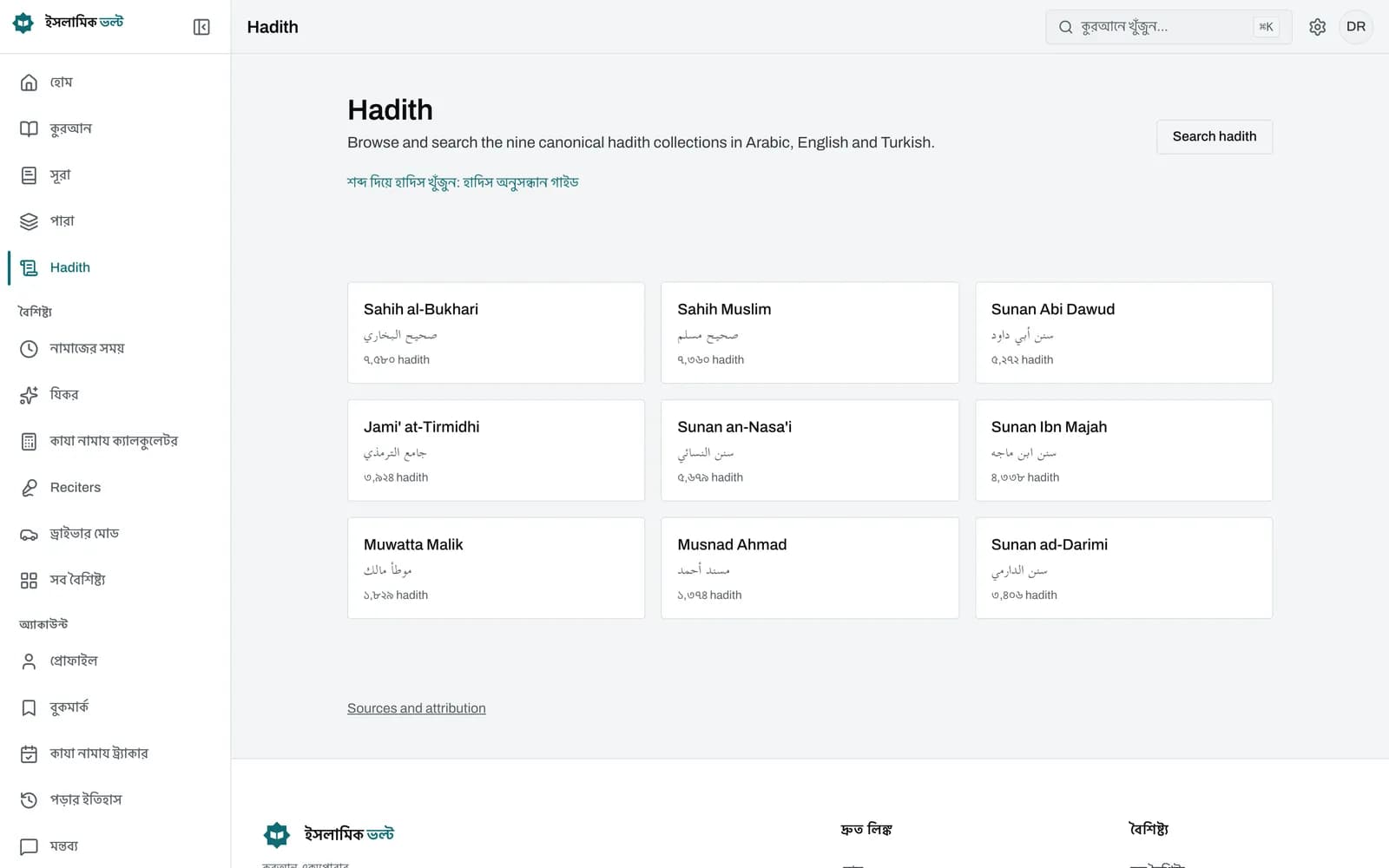Click the Dhikr sparkle icon

pyautogui.click(x=29, y=395)
